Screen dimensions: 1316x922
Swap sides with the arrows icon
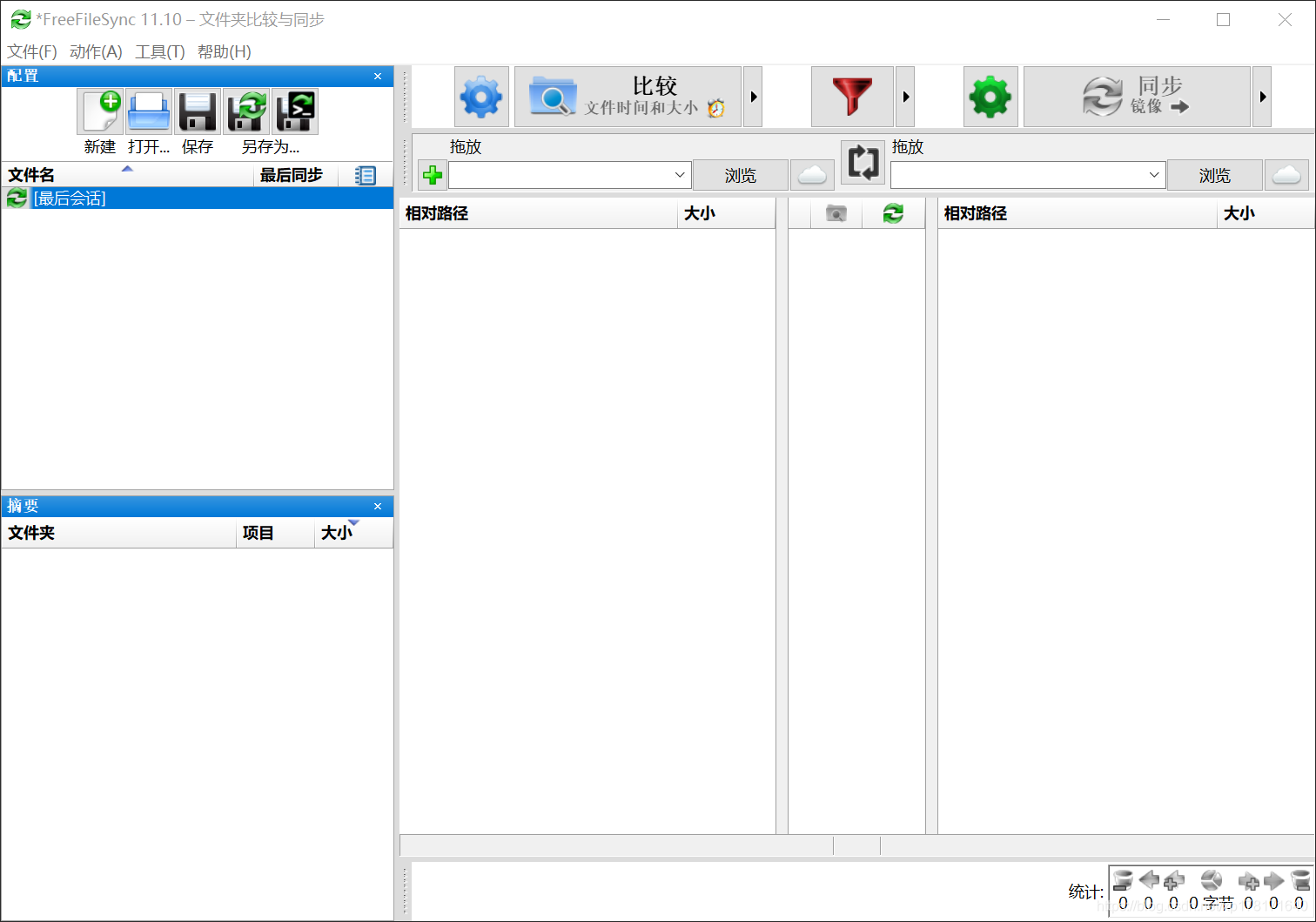coord(863,162)
